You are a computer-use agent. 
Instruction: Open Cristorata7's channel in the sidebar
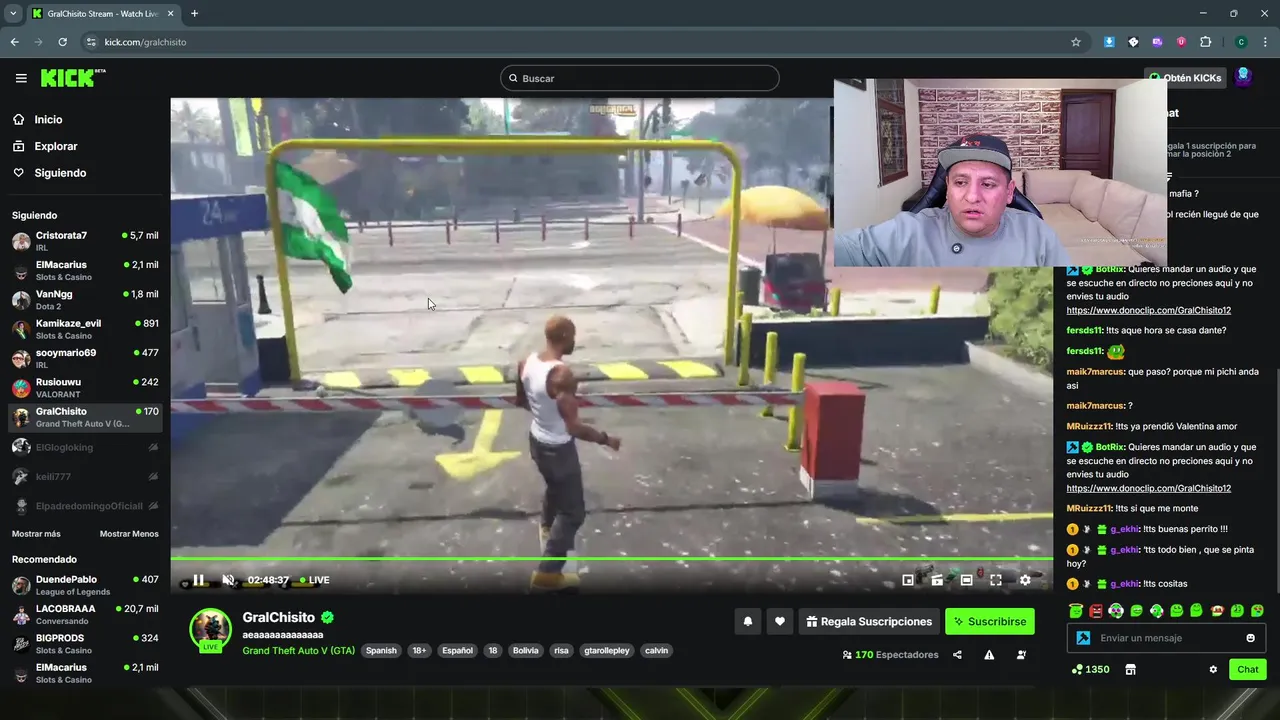point(85,241)
